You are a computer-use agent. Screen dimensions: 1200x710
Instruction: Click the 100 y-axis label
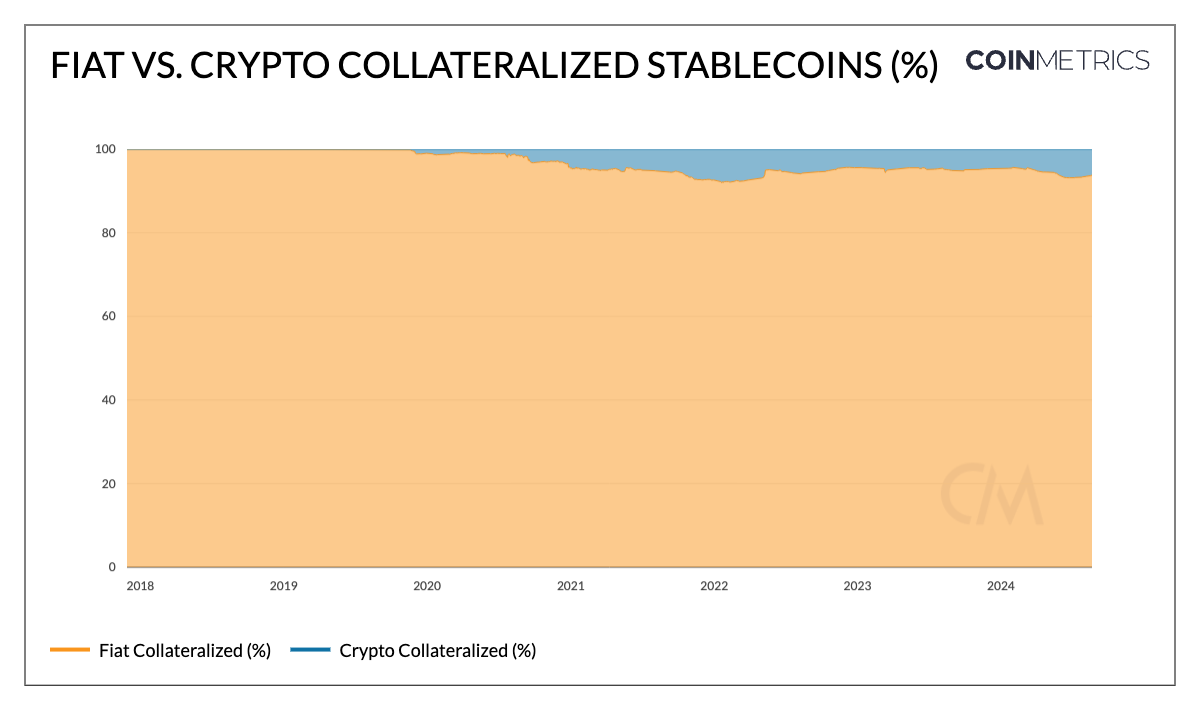[x=107, y=150]
